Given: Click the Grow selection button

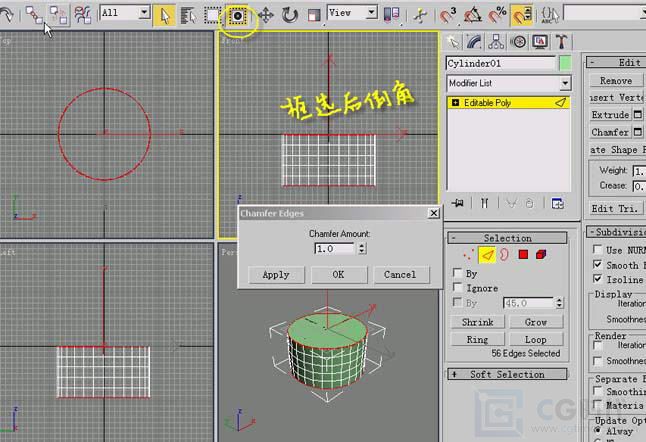Looking at the screenshot, I should 536,322.
